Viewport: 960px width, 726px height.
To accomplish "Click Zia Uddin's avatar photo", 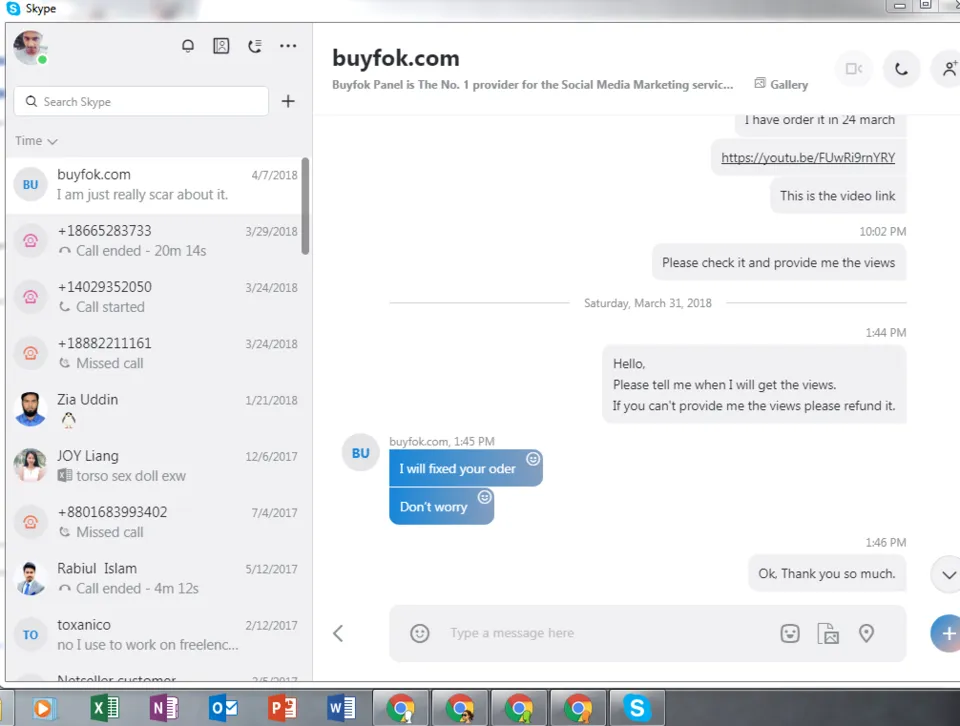I will click(x=30, y=410).
